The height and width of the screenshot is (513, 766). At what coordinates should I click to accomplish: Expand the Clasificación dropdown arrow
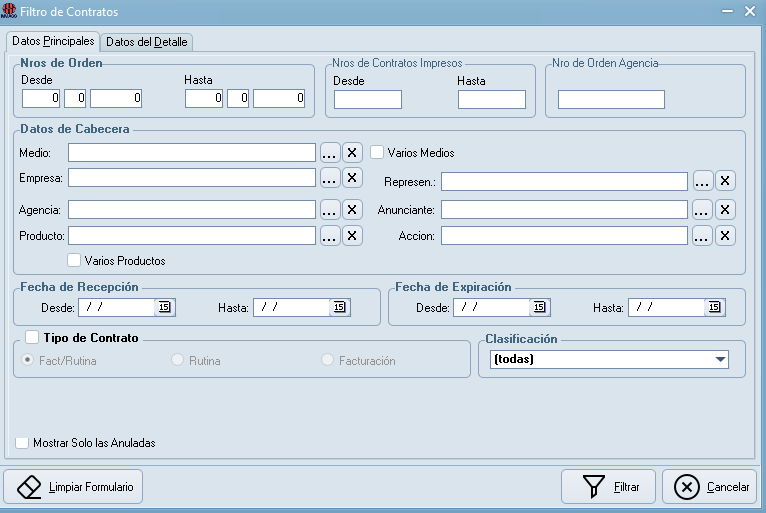(x=720, y=360)
